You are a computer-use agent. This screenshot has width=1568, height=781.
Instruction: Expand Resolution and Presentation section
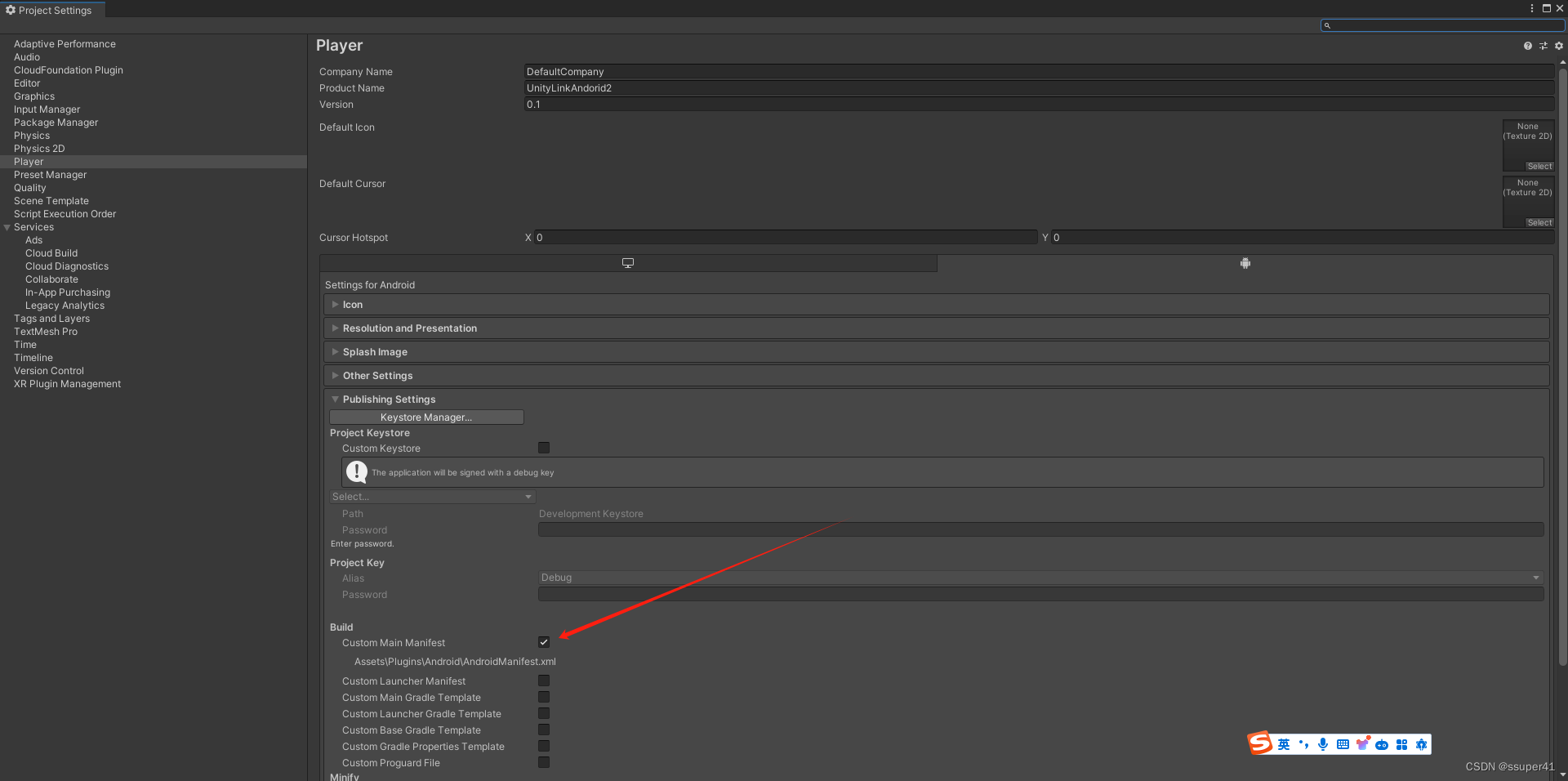(937, 328)
